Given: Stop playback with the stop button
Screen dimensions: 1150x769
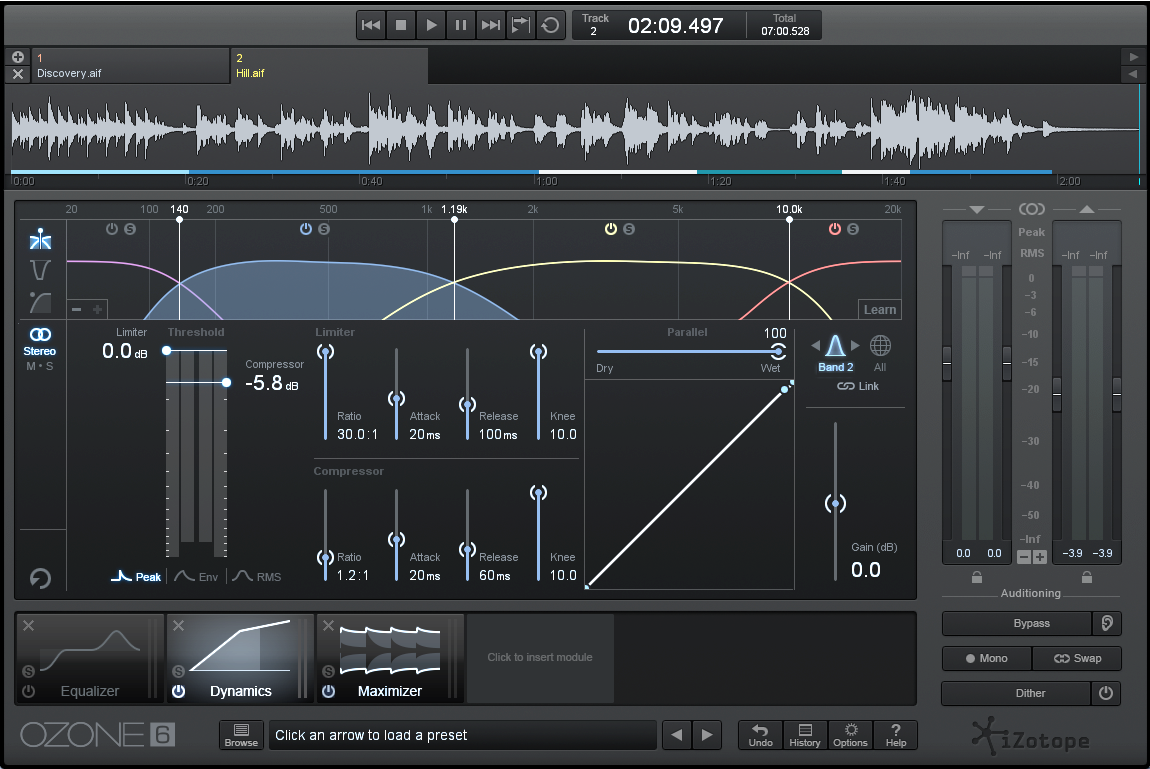Looking at the screenshot, I should tap(401, 25).
